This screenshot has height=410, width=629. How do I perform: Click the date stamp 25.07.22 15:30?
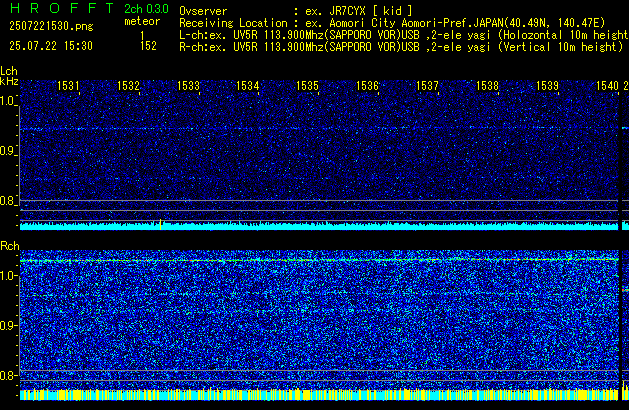click(51, 46)
